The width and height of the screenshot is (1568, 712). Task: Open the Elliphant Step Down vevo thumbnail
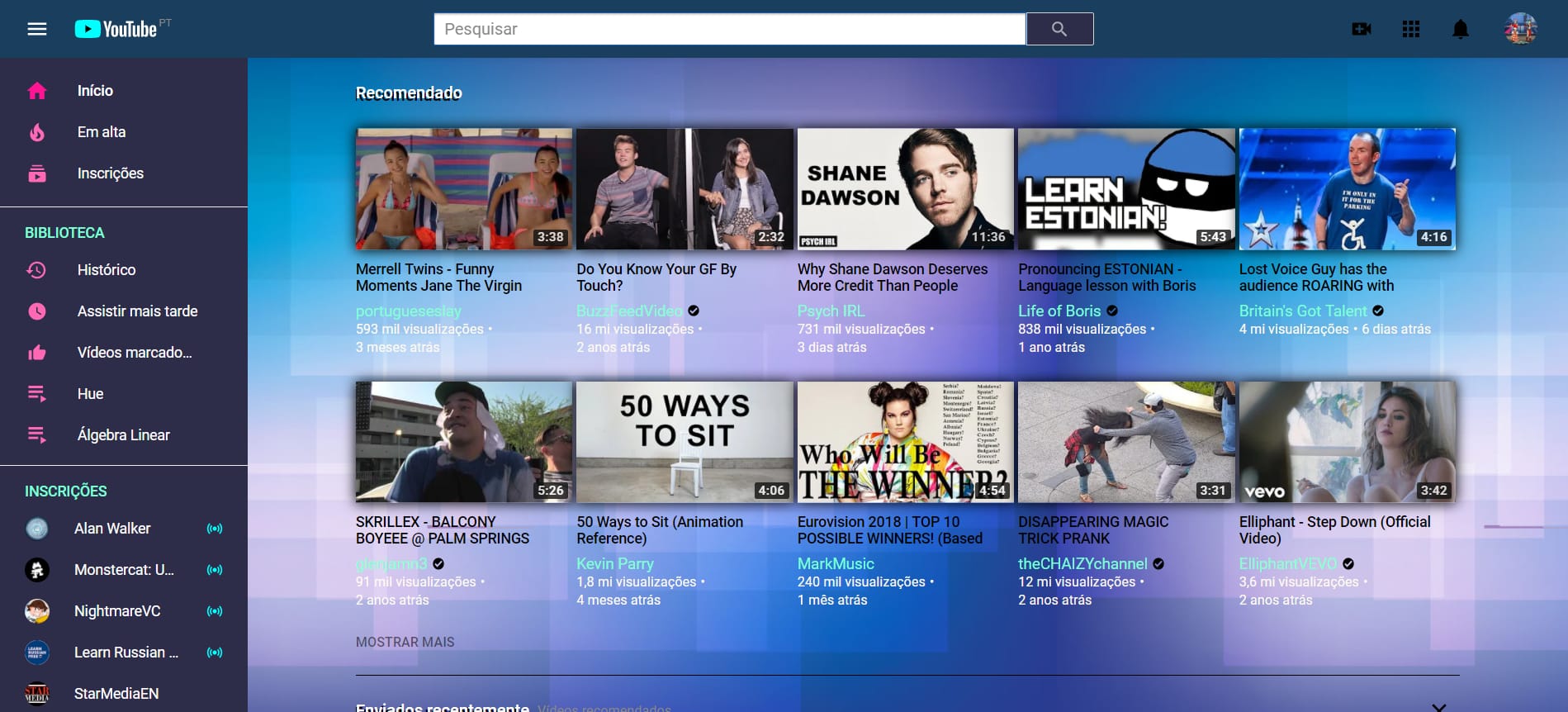point(1348,442)
